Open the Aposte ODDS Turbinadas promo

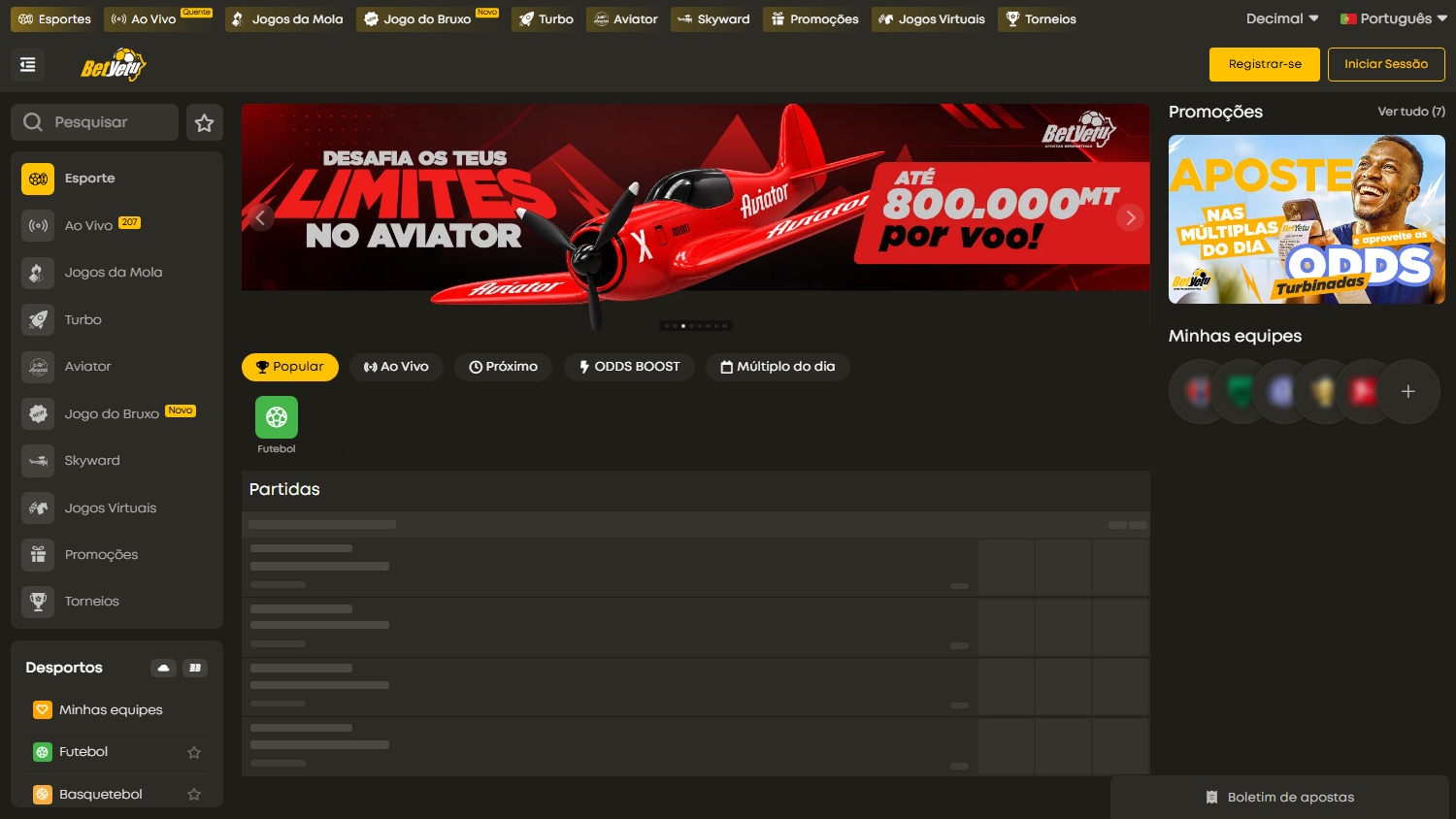pos(1307,219)
